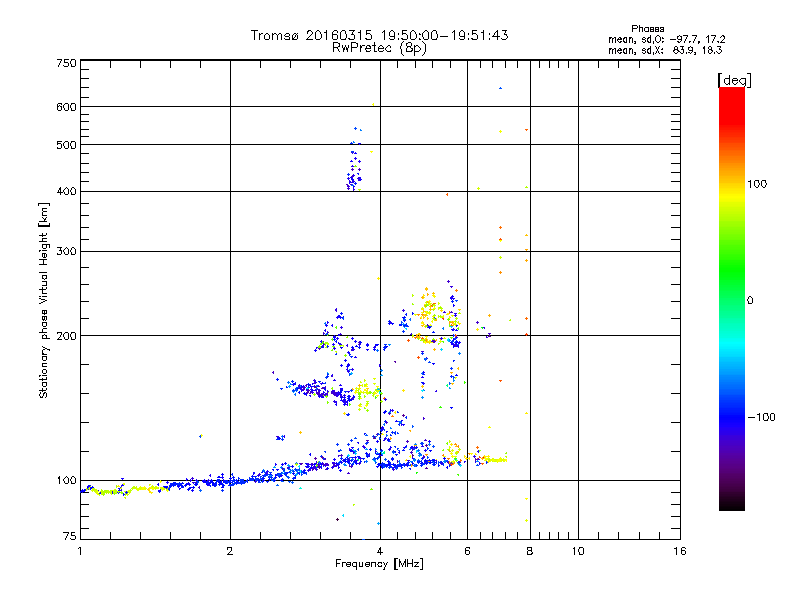This screenshot has width=800, height=600.
Task: Click the x-axis tick '1'
Action: (80, 551)
